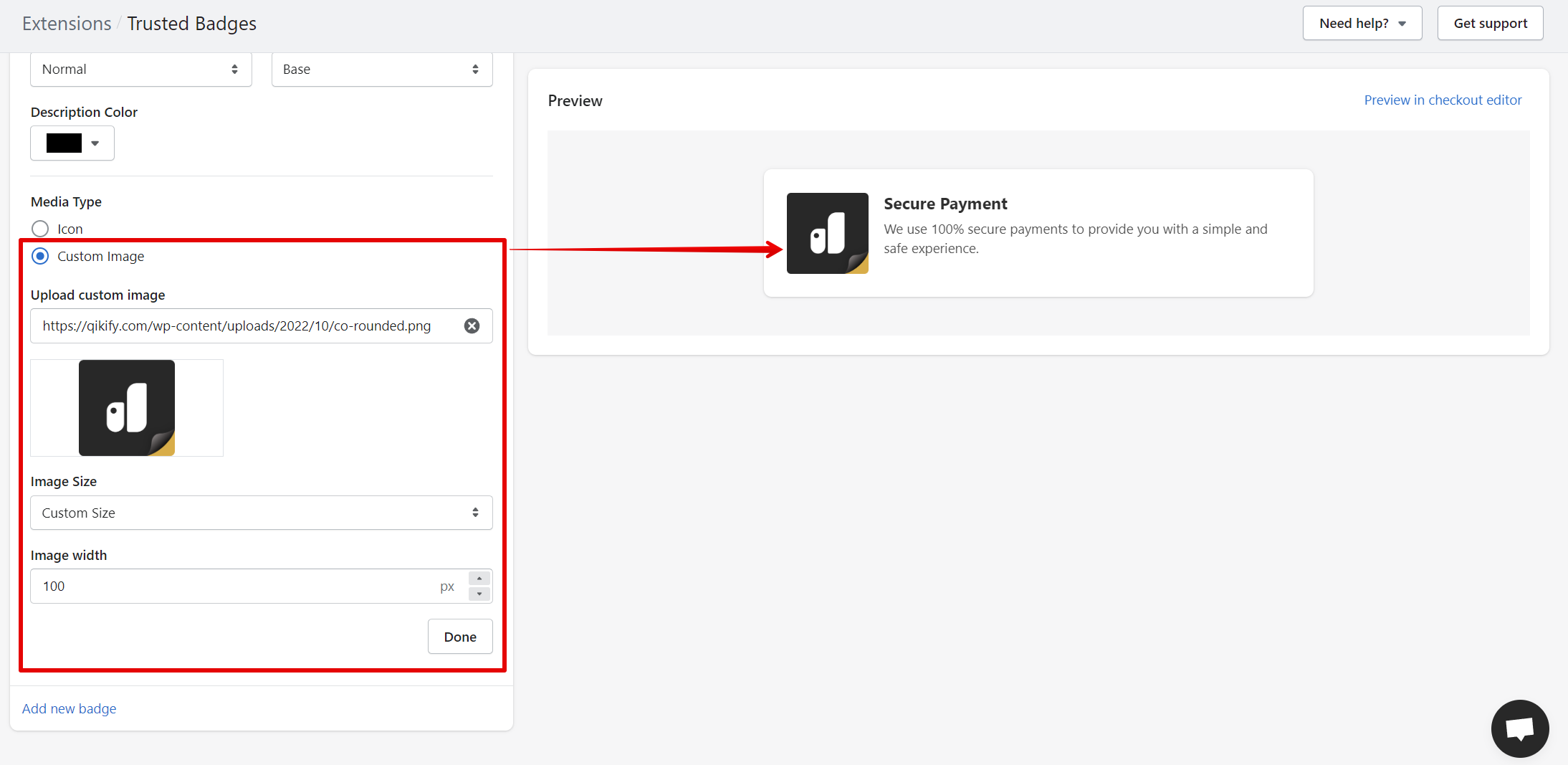
Task: Open the Base size dropdown
Action: tap(382, 70)
